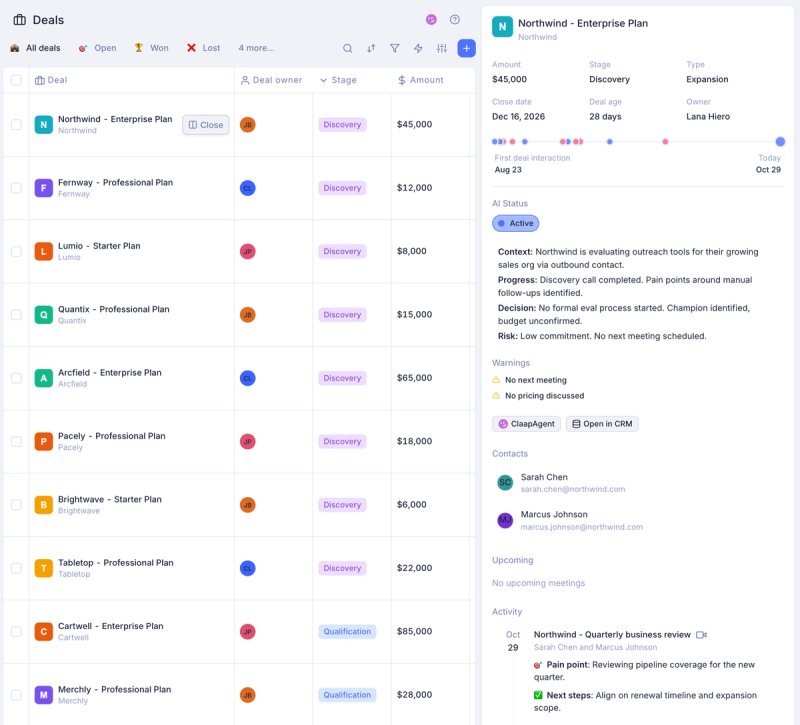Click the Merchly M logo icon
Screen dimensions: 800x725
[x=43, y=695]
